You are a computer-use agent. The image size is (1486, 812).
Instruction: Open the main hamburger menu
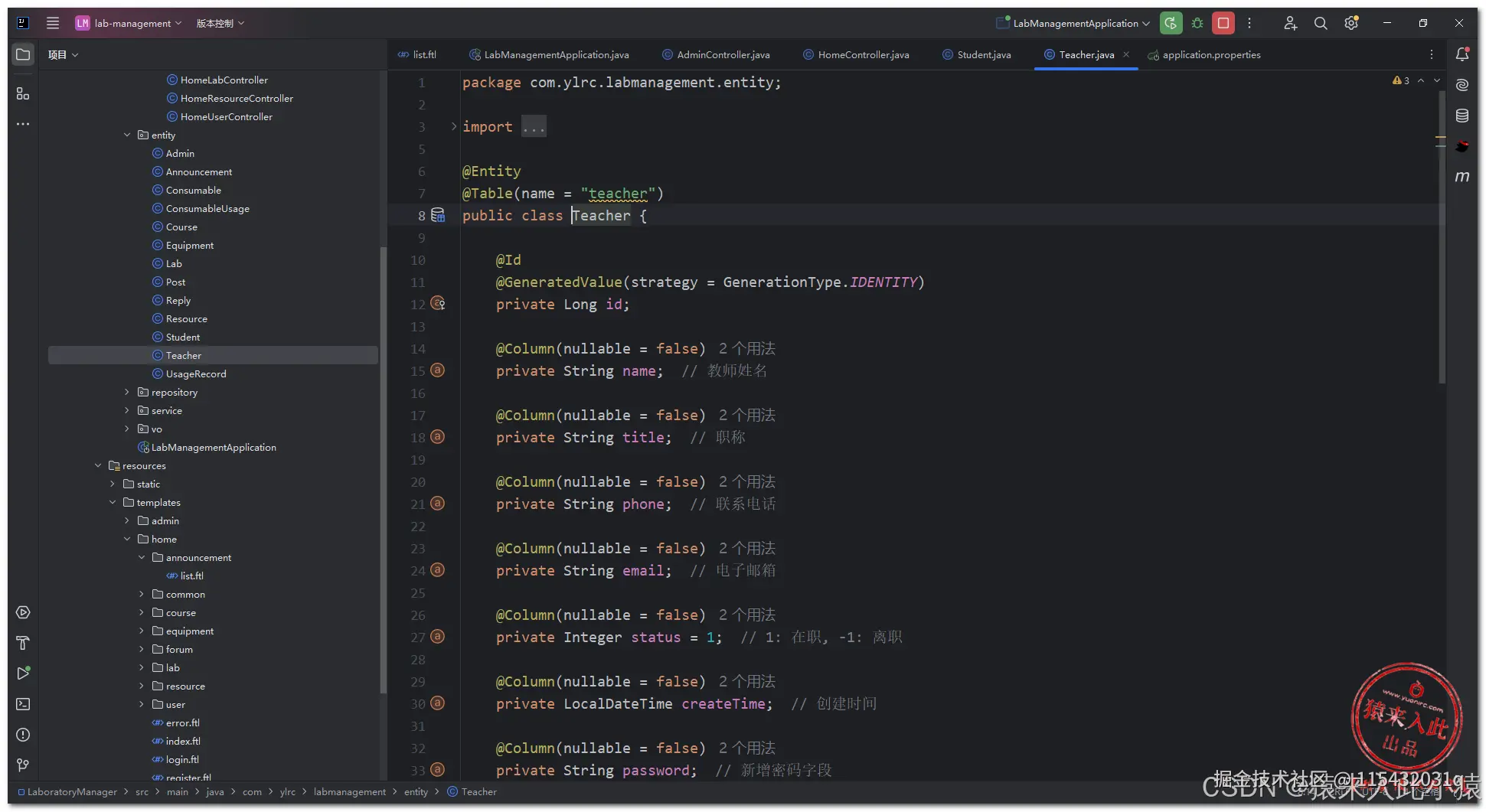click(x=53, y=23)
